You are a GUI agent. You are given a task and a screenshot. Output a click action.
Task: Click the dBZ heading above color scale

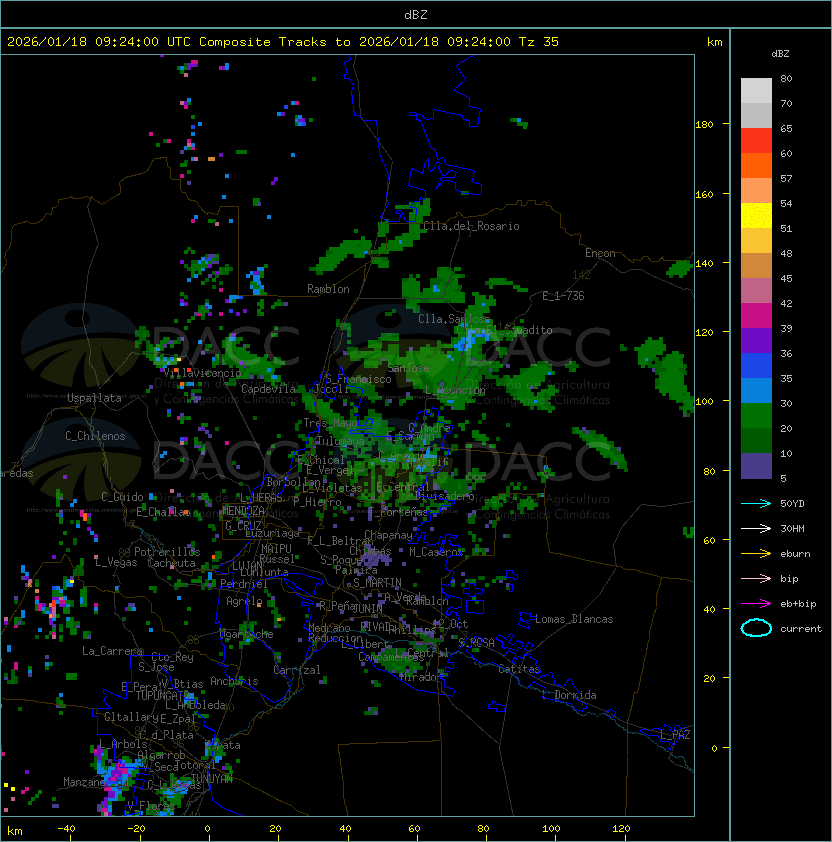coord(780,54)
